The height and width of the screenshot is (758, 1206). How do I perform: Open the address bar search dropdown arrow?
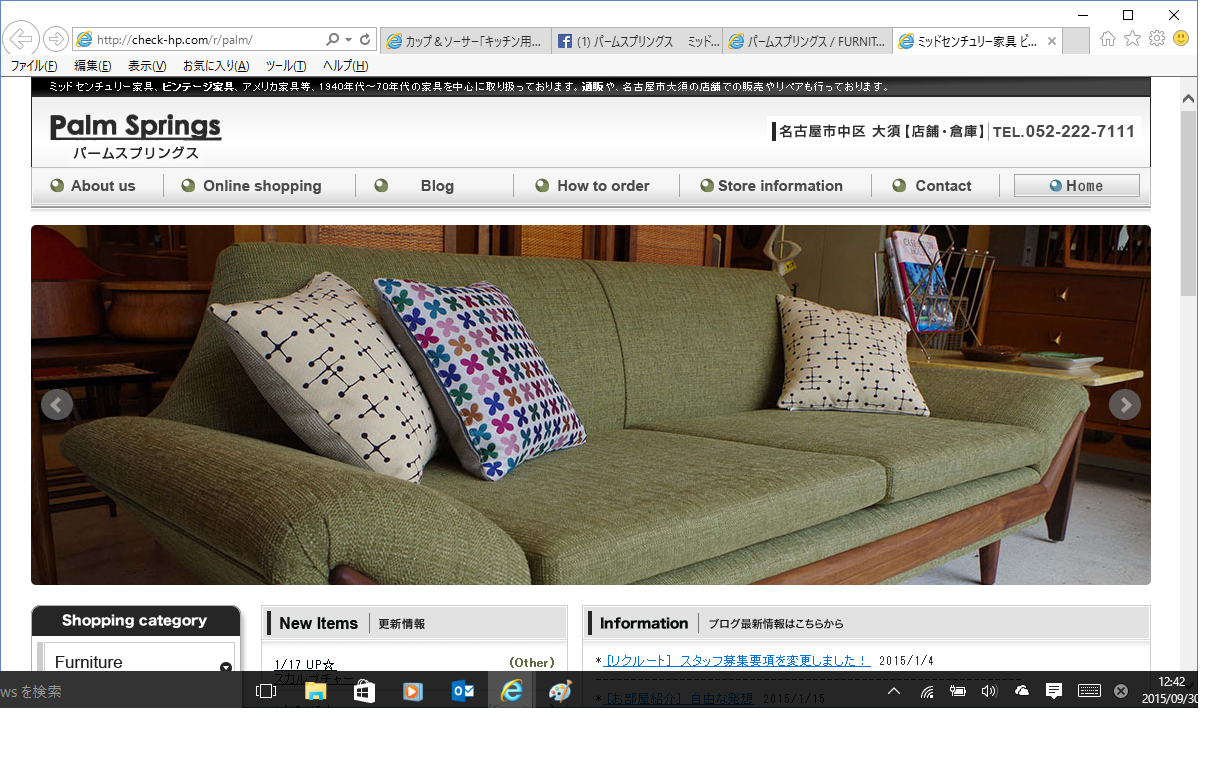point(348,40)
